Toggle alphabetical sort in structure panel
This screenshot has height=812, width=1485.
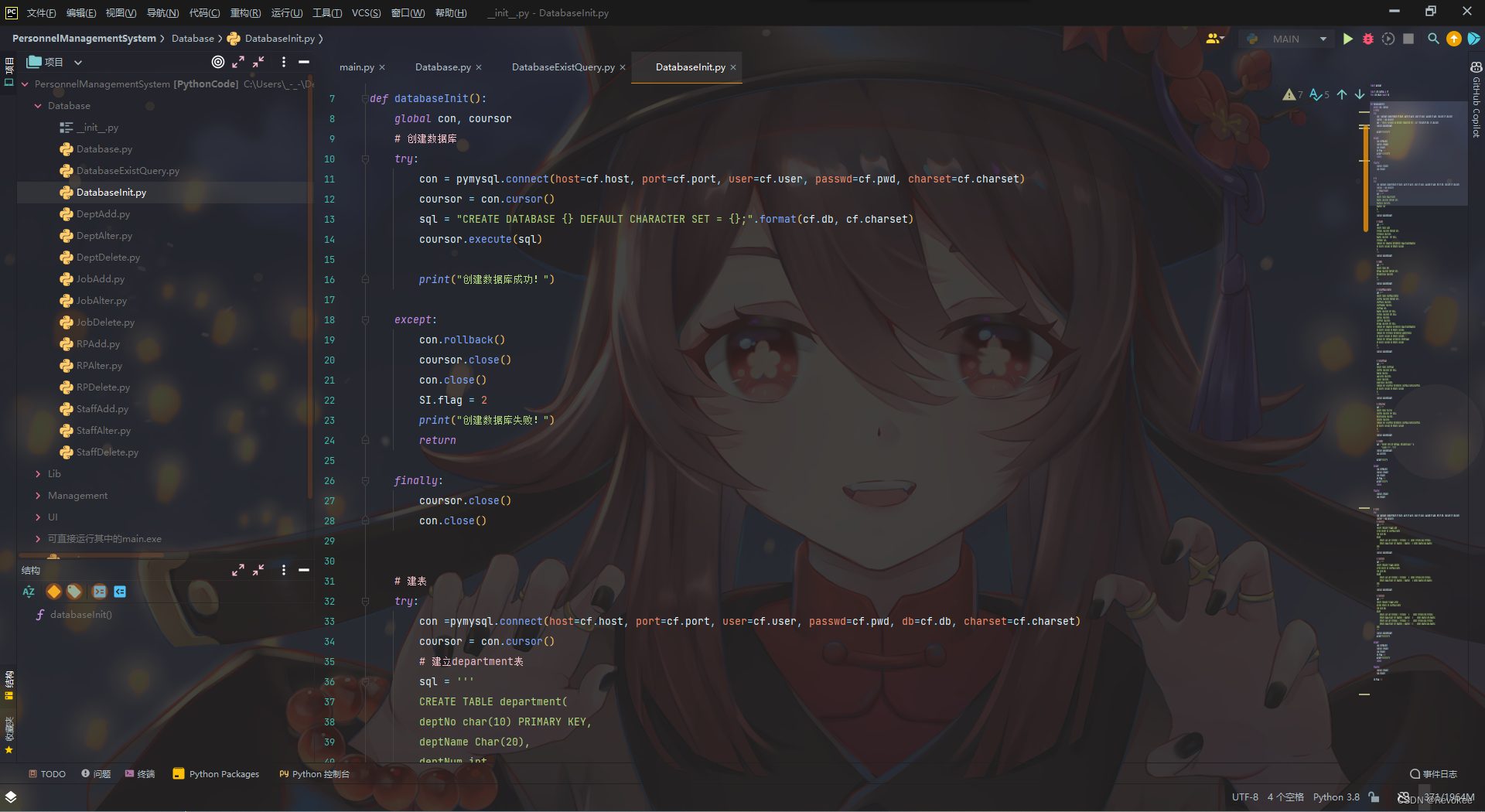pyautogui.click(x=29, y=592)
